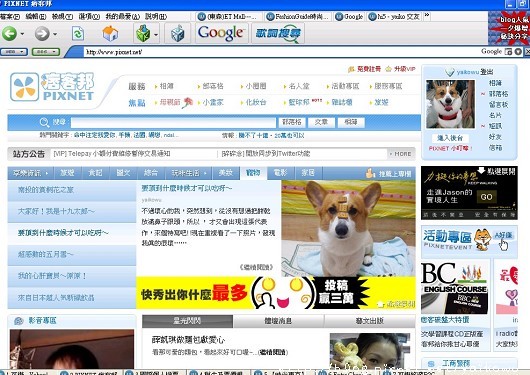Open the Google bookmark in links bar

pos(349,16)
